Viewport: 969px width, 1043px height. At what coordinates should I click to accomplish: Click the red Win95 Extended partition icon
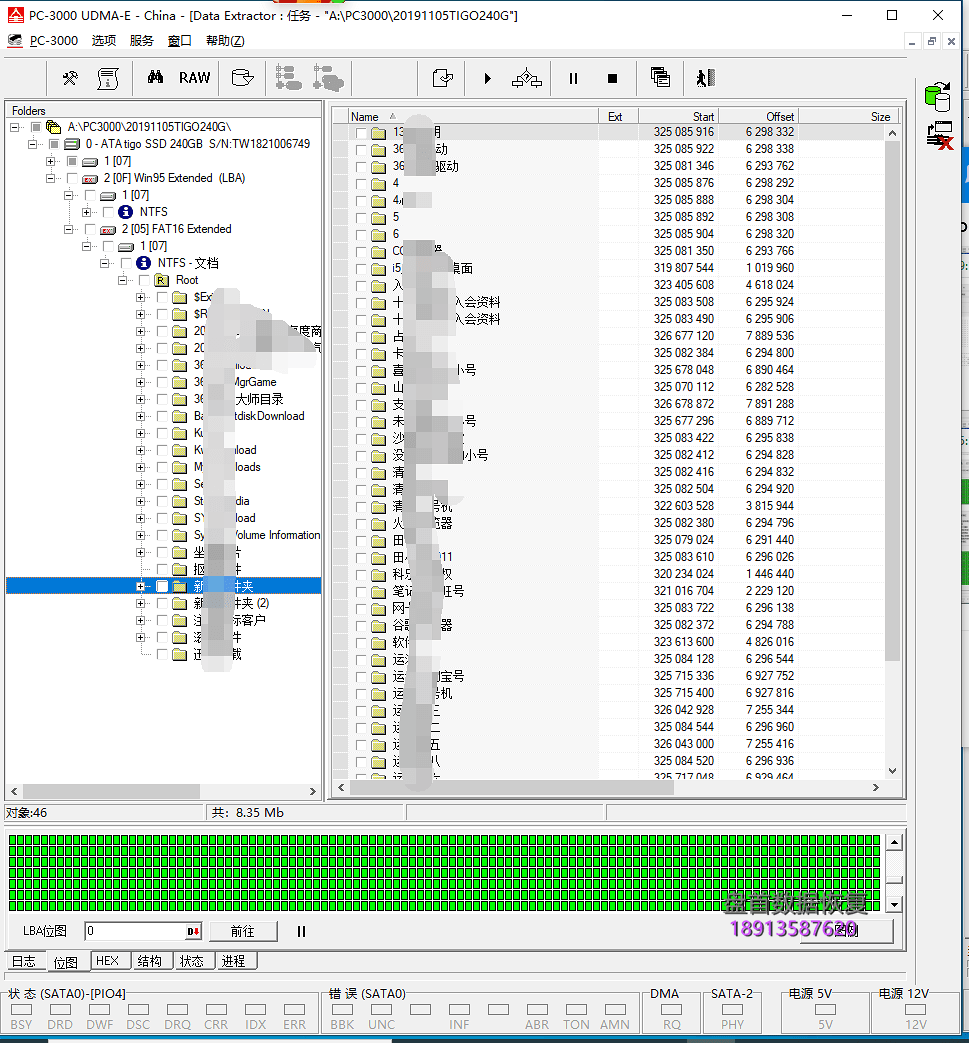coord(90,178)
